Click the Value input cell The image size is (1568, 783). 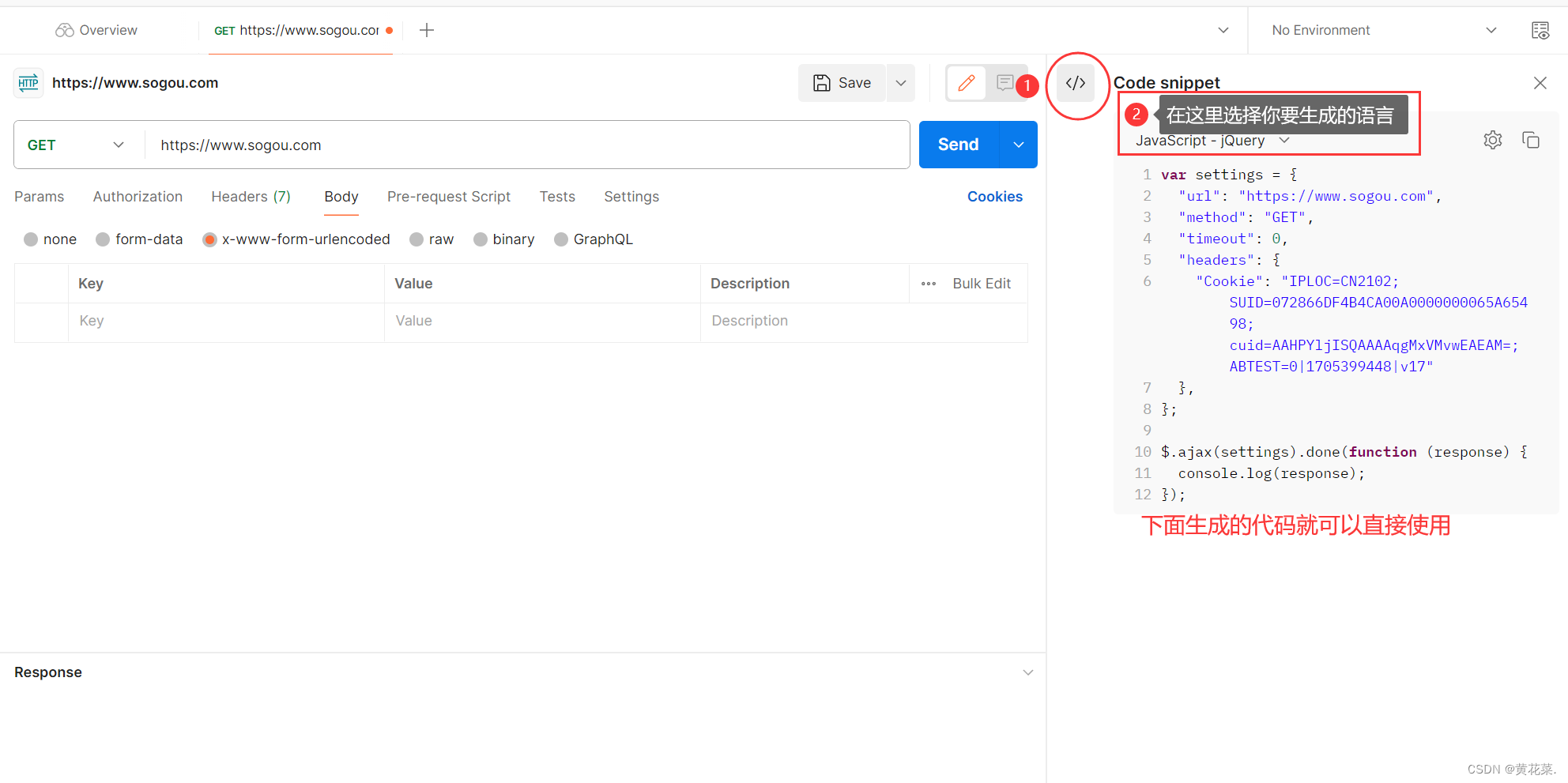[542, 322]
